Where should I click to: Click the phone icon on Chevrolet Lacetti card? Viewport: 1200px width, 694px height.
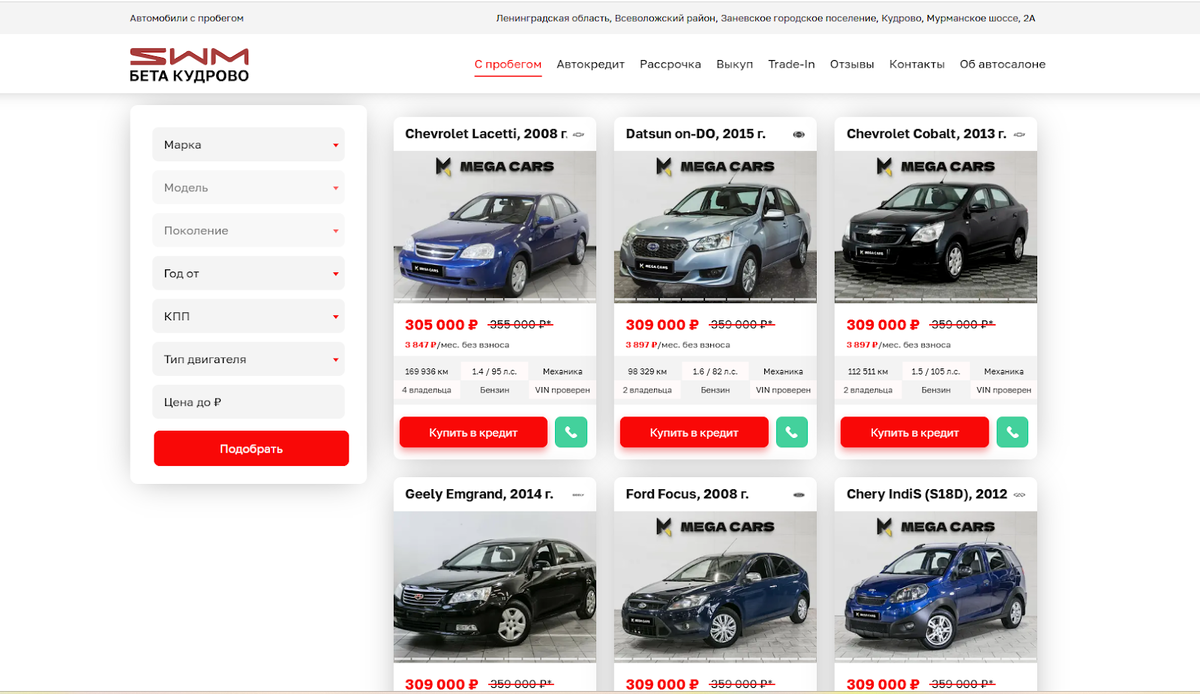571,433
